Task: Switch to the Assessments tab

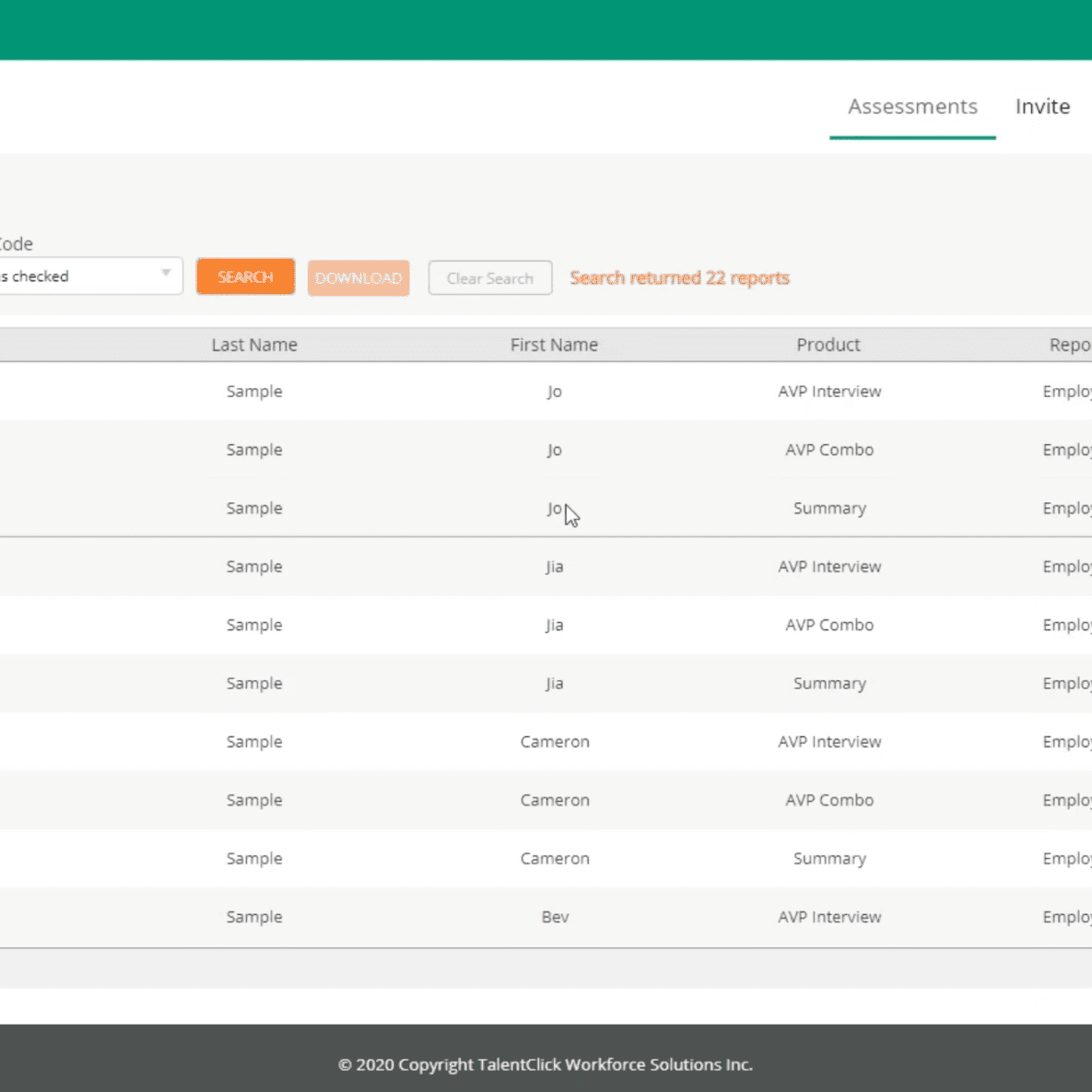Action: click(912, 107)
